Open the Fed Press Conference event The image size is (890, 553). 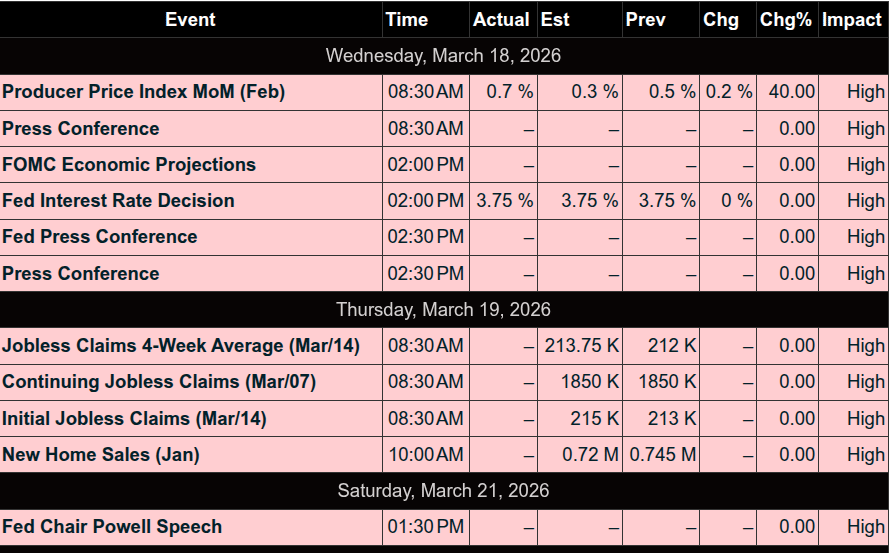[100, 237]
